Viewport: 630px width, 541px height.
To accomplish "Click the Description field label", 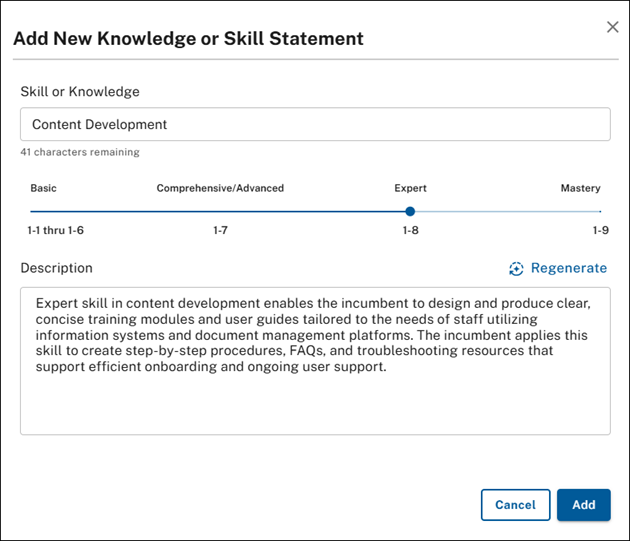I will point(57,268).
